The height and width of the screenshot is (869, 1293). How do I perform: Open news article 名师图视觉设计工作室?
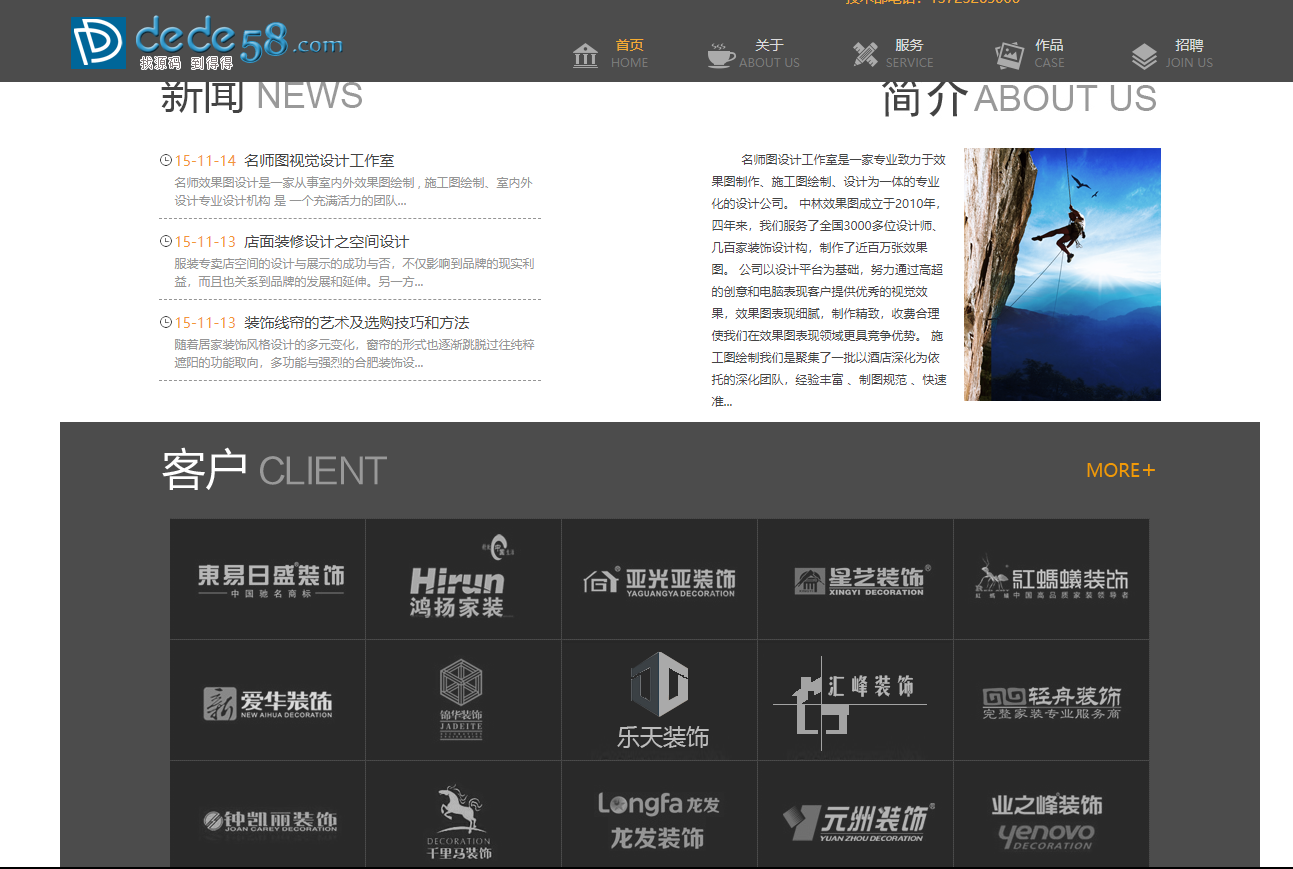point(319,161)
